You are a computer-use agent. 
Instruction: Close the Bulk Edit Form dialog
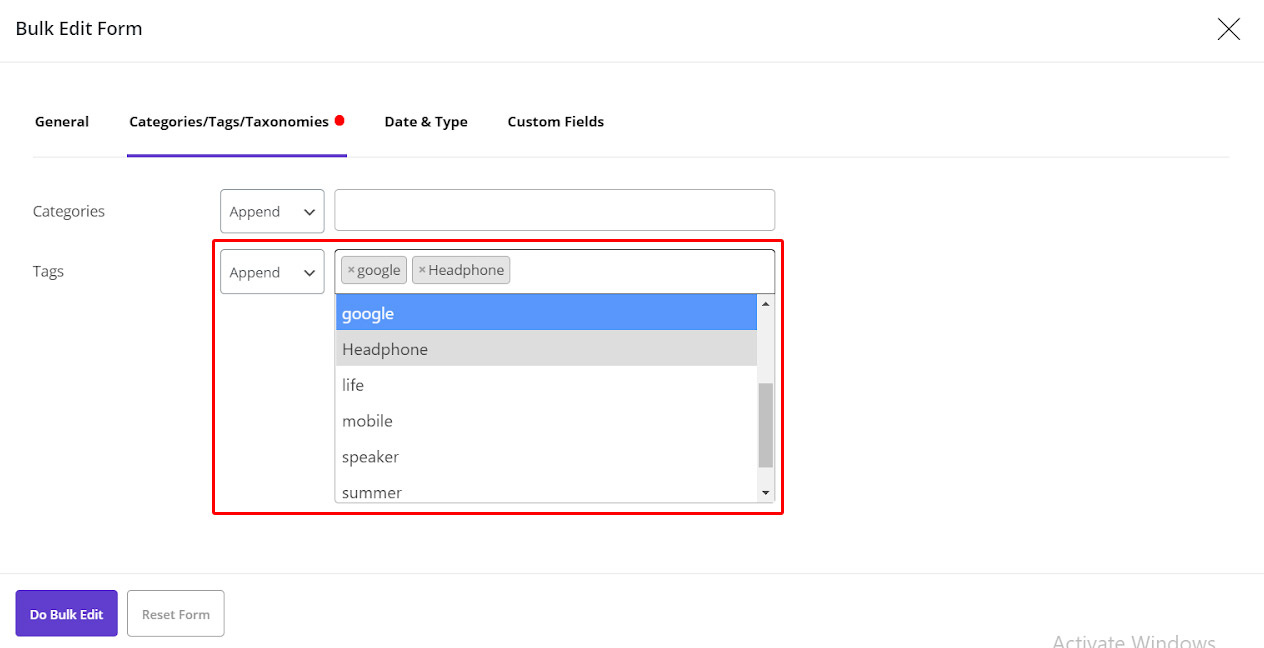[x=1228, y=29]
